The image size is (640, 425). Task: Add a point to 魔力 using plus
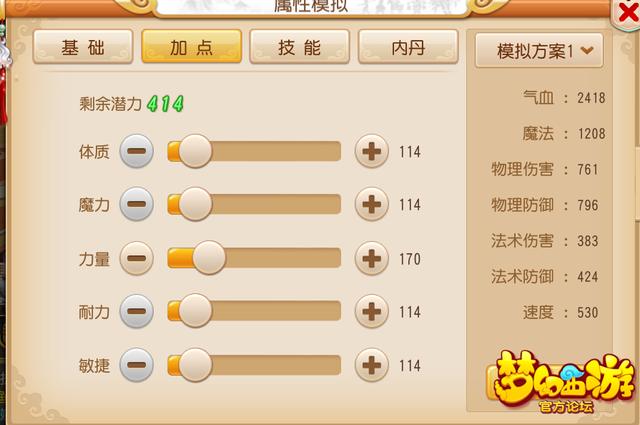[x=371, y=204]
